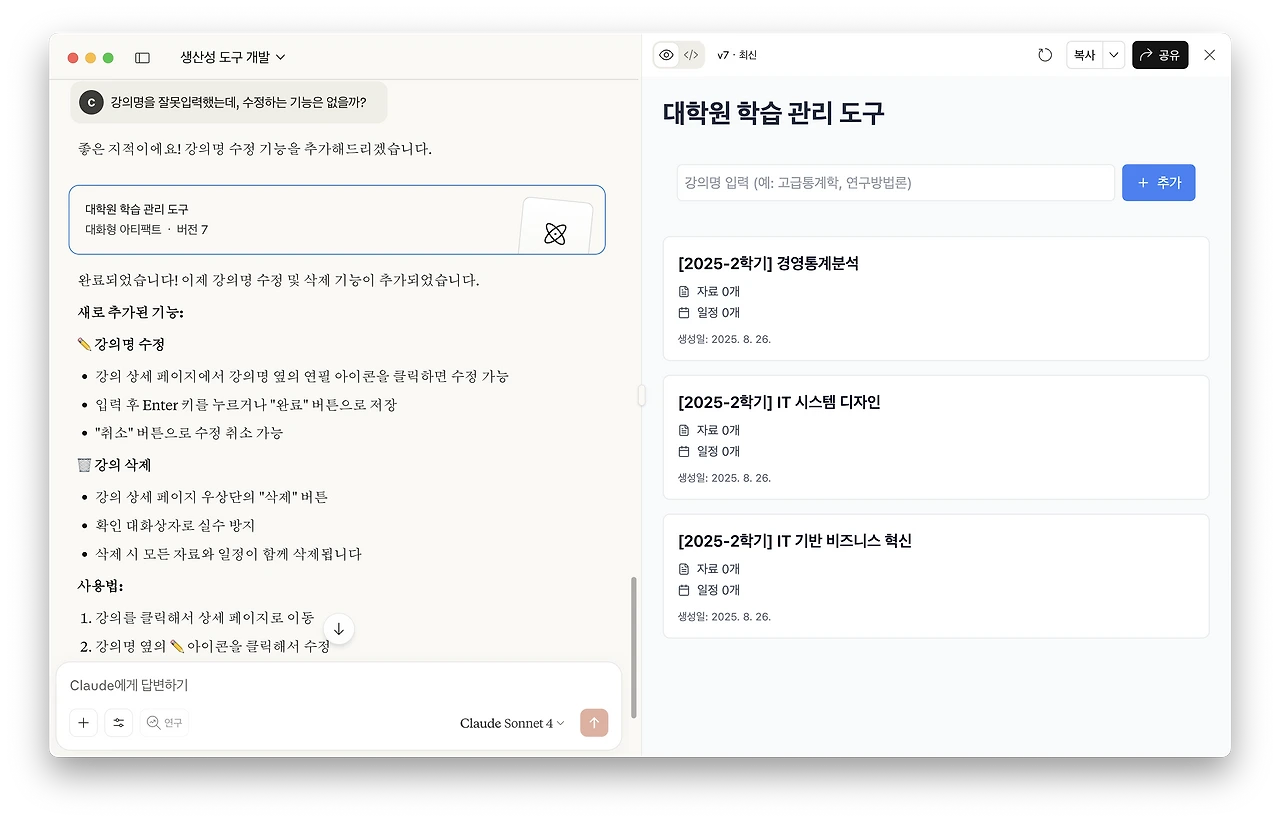Click the blue 추가 add button
This screenshot has width=1280, height=822.
click(1159, 183)
